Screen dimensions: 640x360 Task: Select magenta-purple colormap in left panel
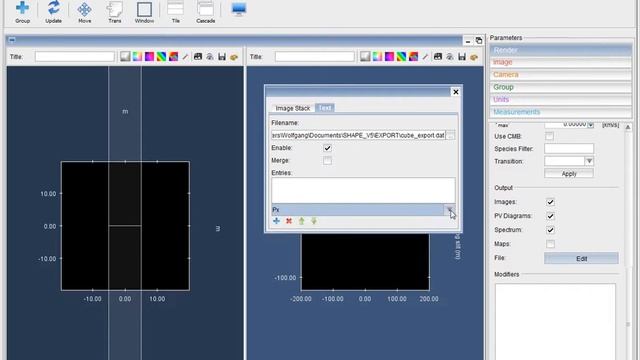point(149,57)
